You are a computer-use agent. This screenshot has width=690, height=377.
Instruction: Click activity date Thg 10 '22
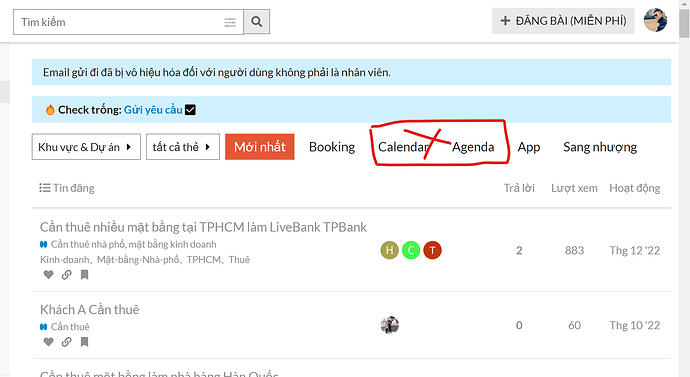coord(635,325)
